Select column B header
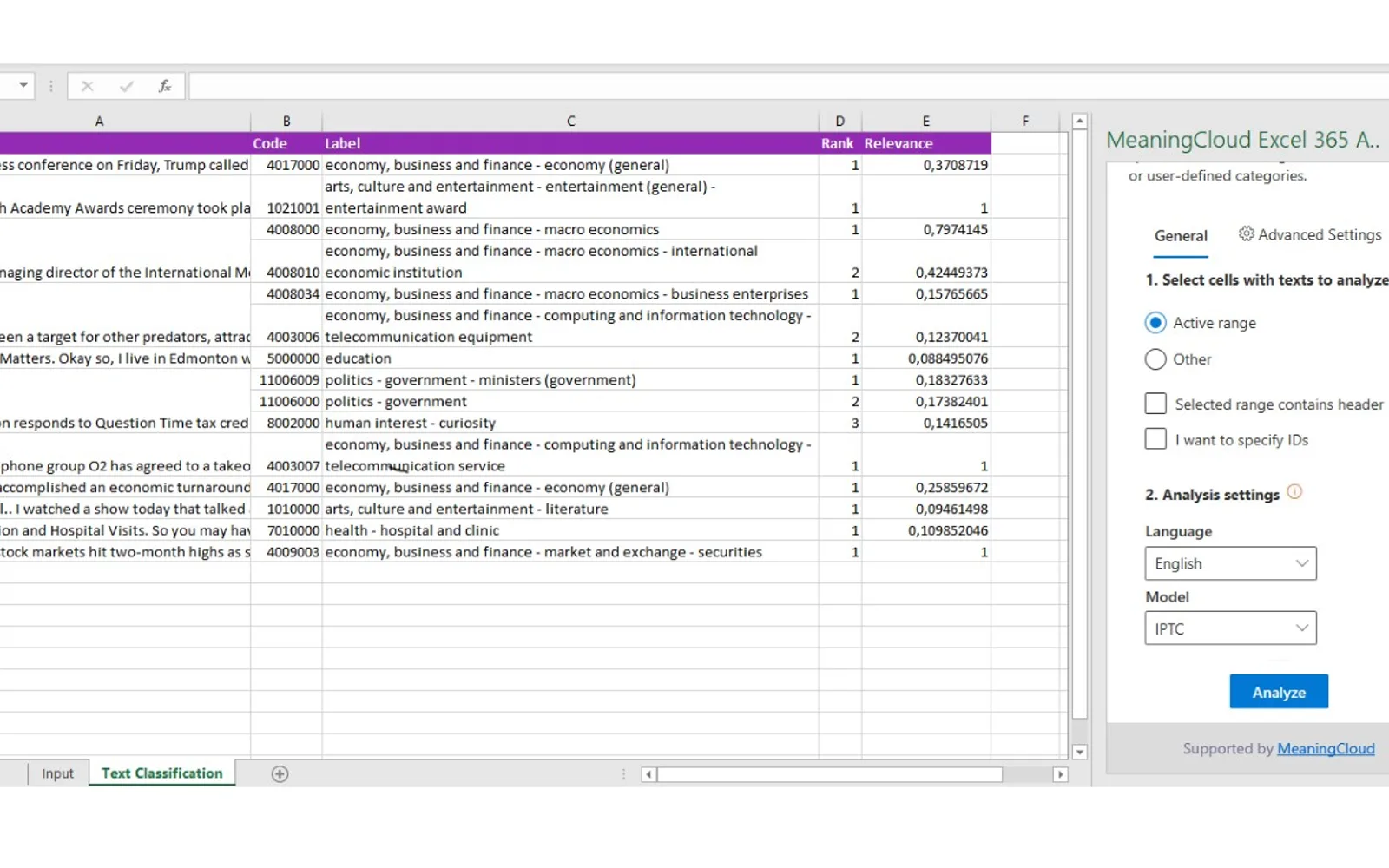 point(286,122)
